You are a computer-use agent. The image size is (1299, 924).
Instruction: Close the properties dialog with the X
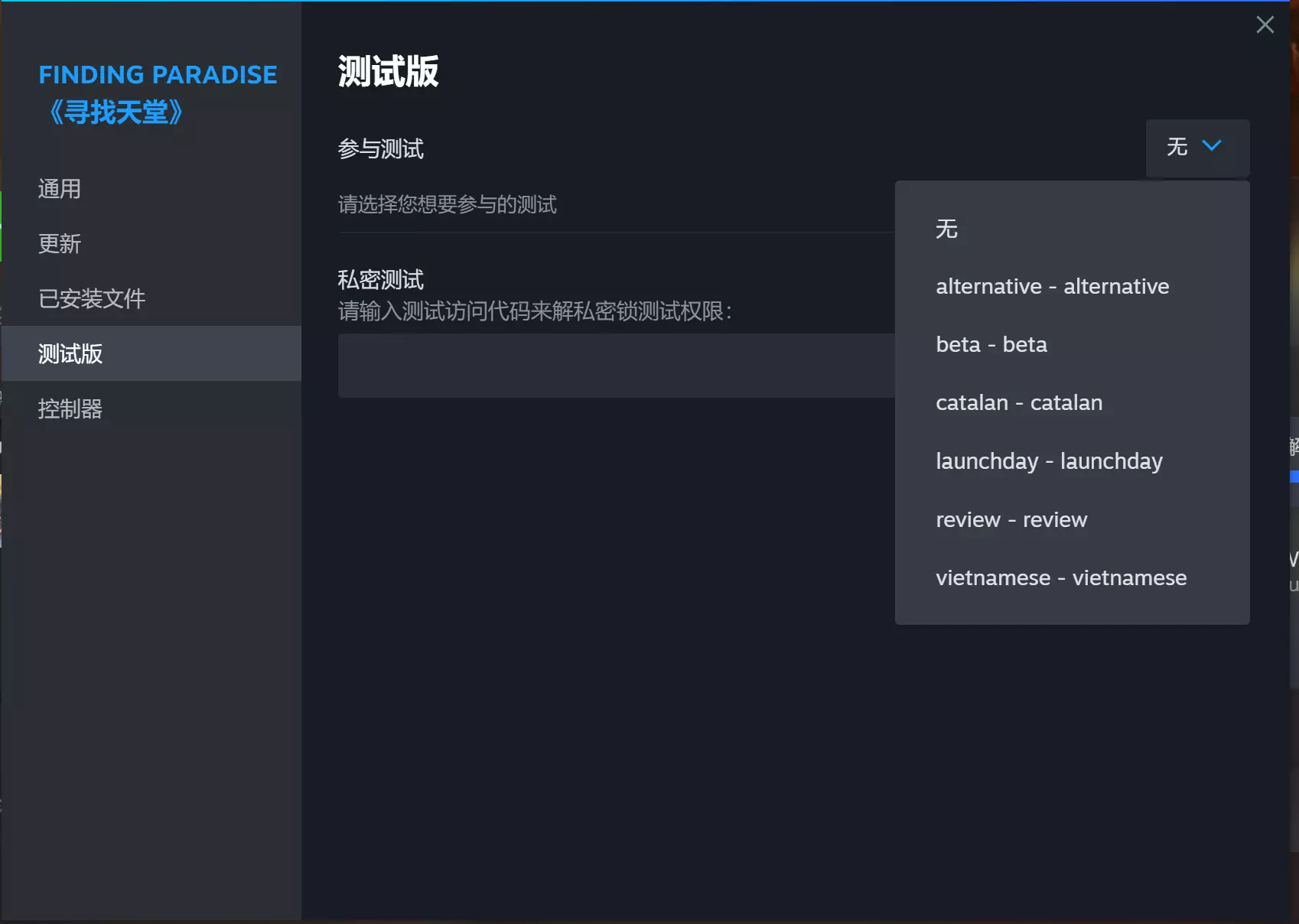pyautogui.click(x=1265, y=24)
